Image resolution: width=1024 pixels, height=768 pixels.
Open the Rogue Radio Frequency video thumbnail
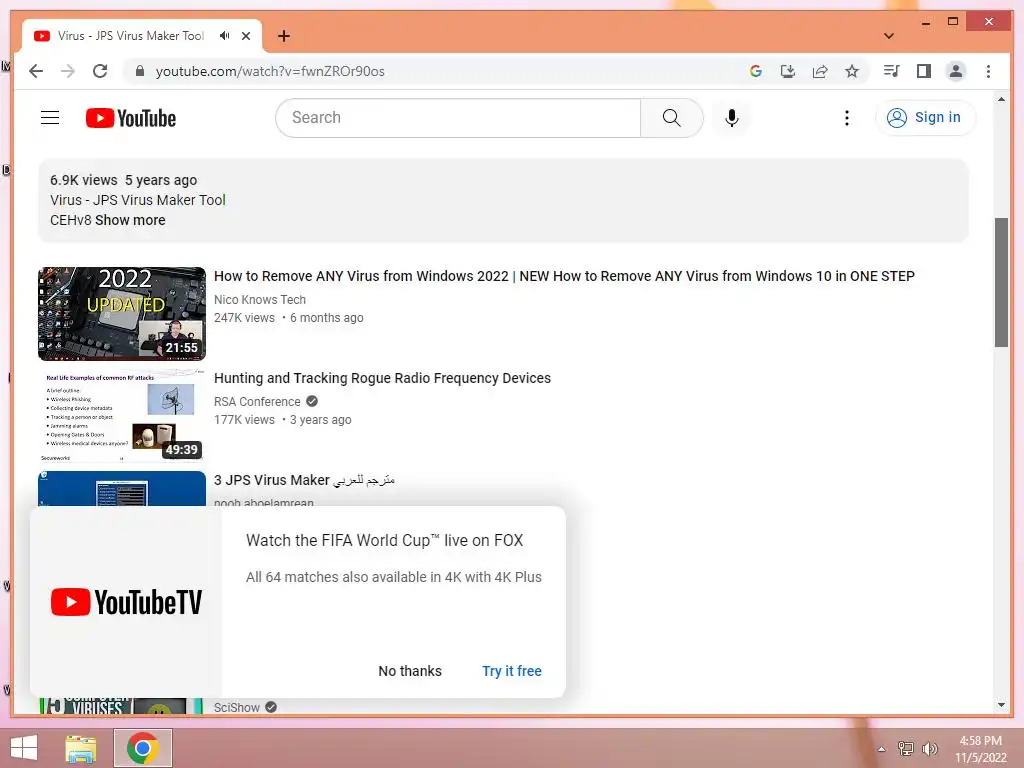tap(121, 415)
